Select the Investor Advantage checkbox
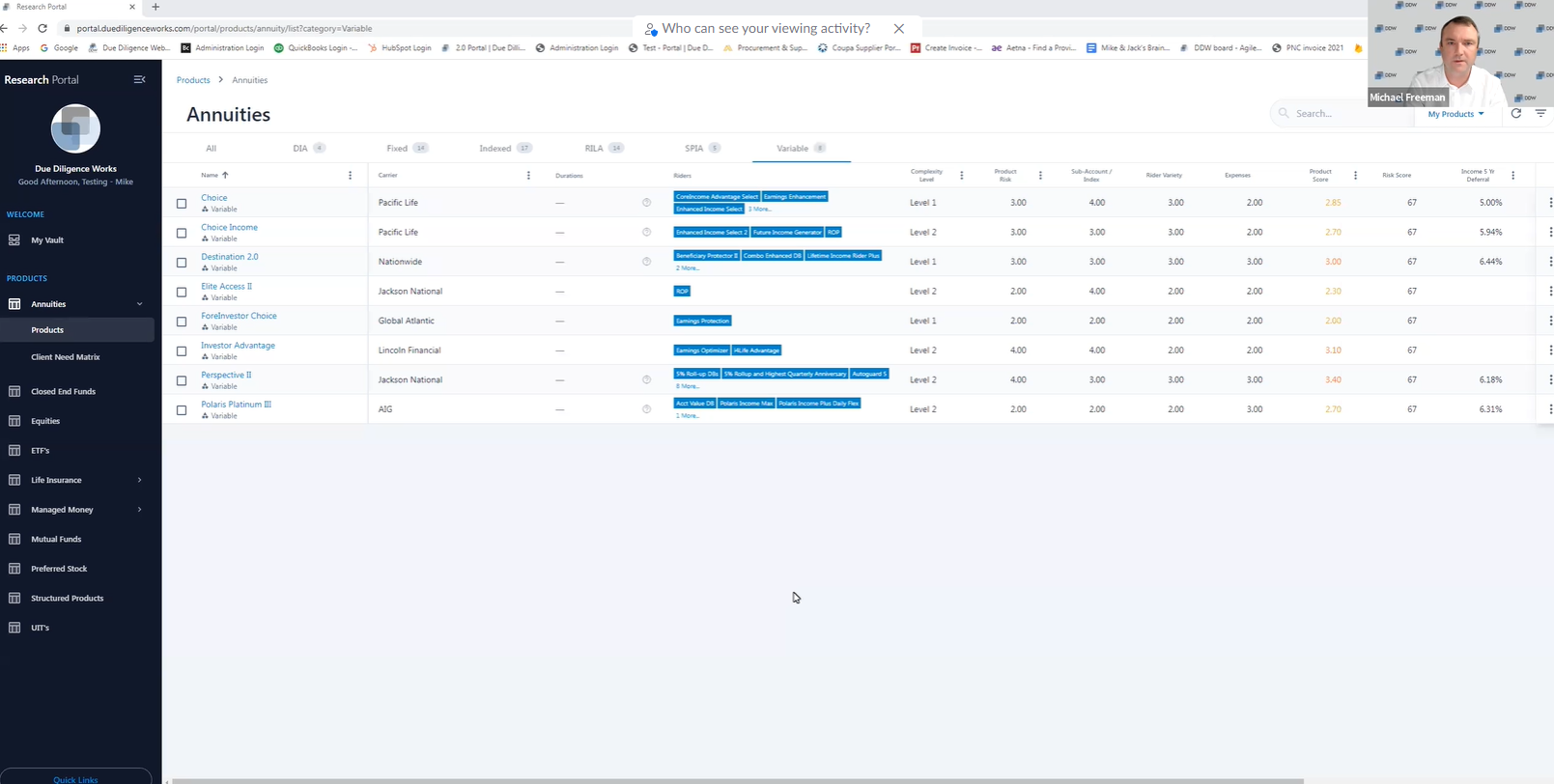 click(182, 351)
